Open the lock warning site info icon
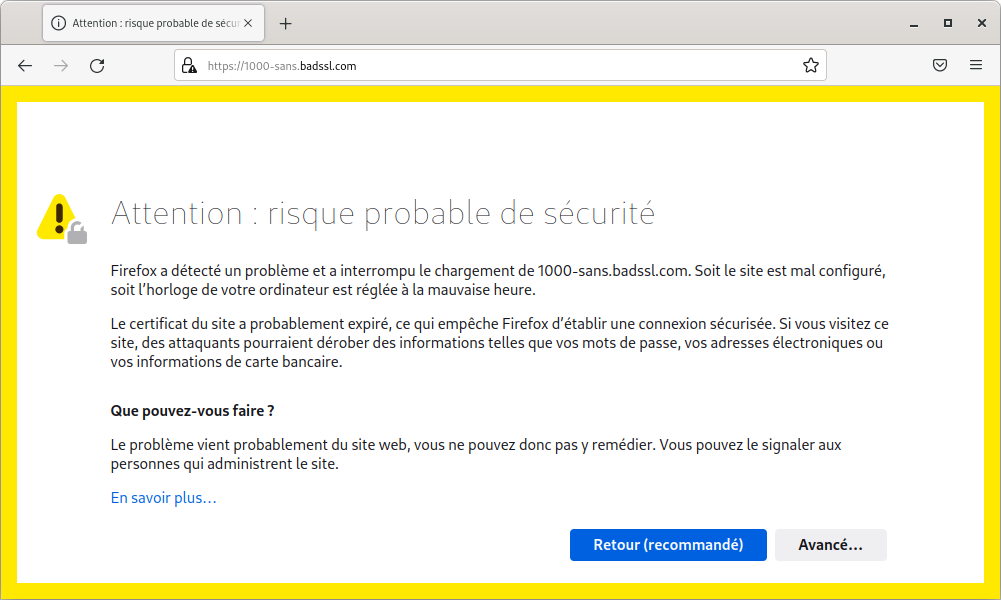The image size is (1001, 600). tap(189, 66)
